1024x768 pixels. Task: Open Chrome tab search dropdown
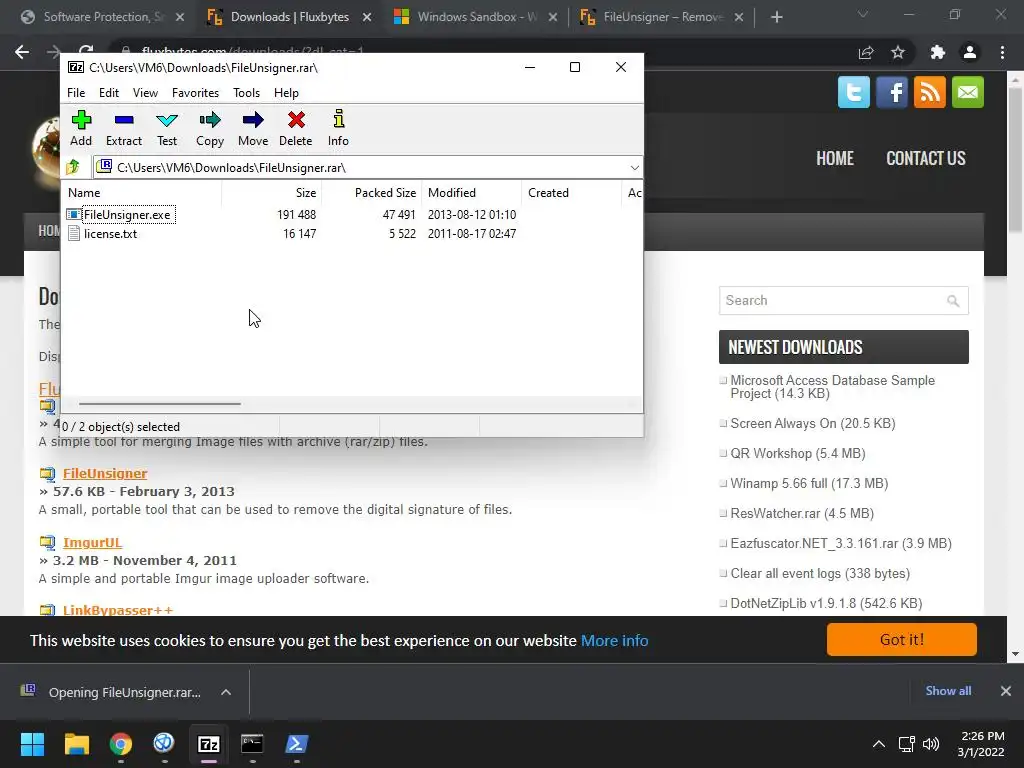[863, 14]
